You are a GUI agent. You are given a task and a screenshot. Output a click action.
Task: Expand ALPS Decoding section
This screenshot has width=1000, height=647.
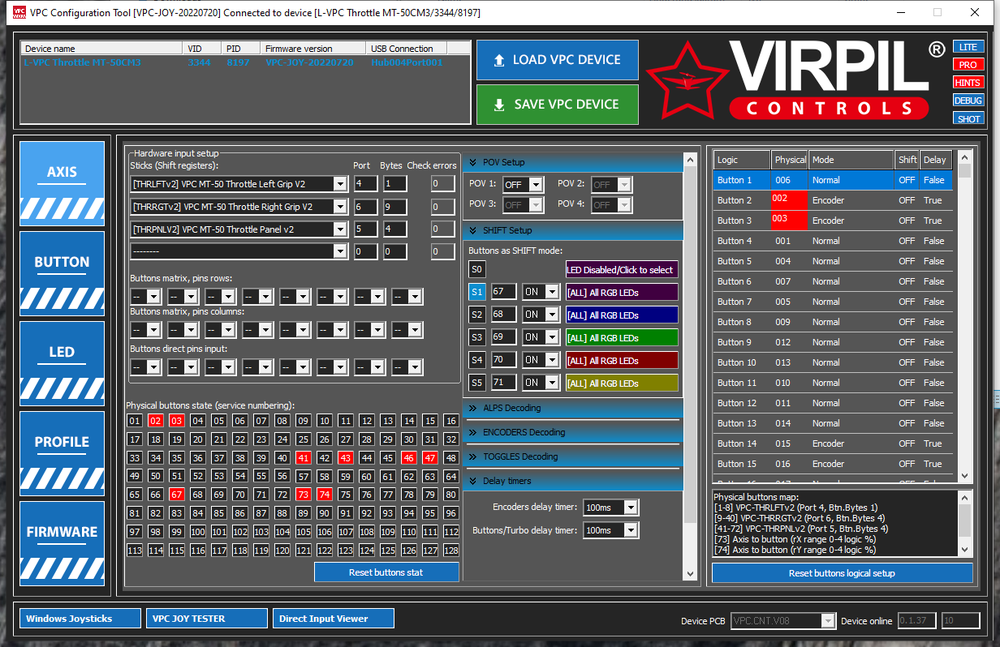(x=572, y=408)
